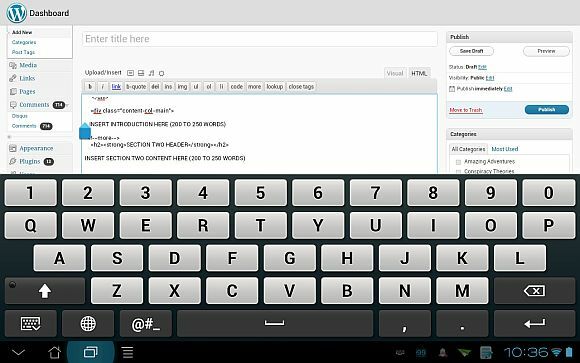
Task: Click the ins quicktag button
Action: point(168,87)
